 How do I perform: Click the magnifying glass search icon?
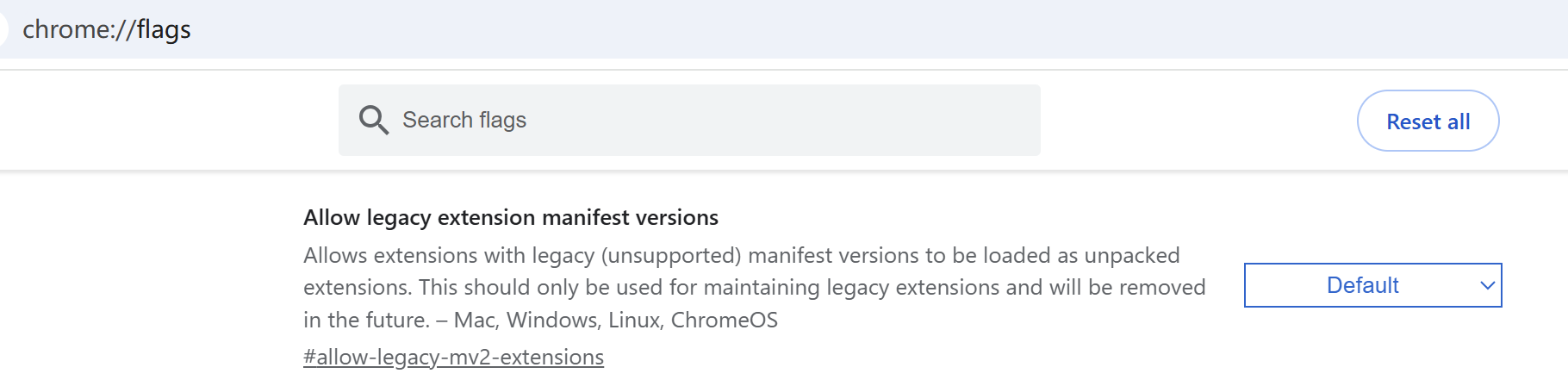(x=373, y=120)
